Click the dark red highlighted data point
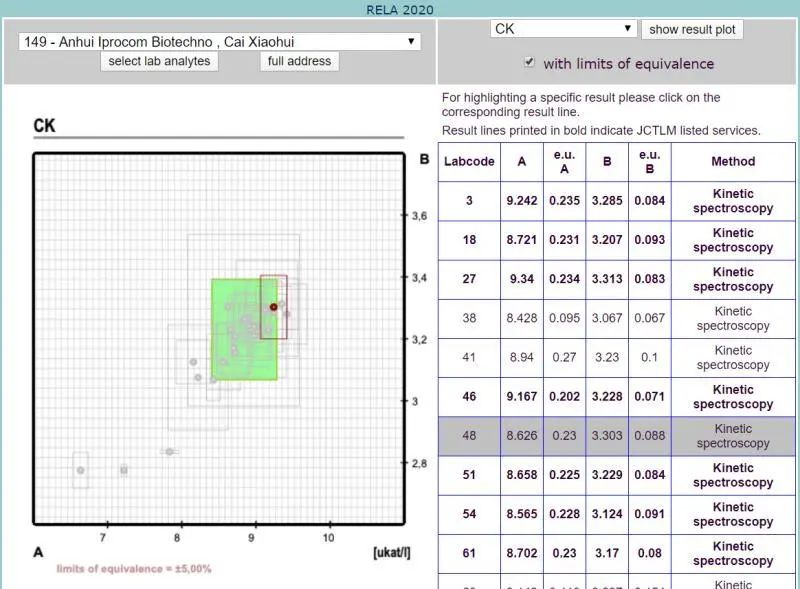 (x=273, y=307)
